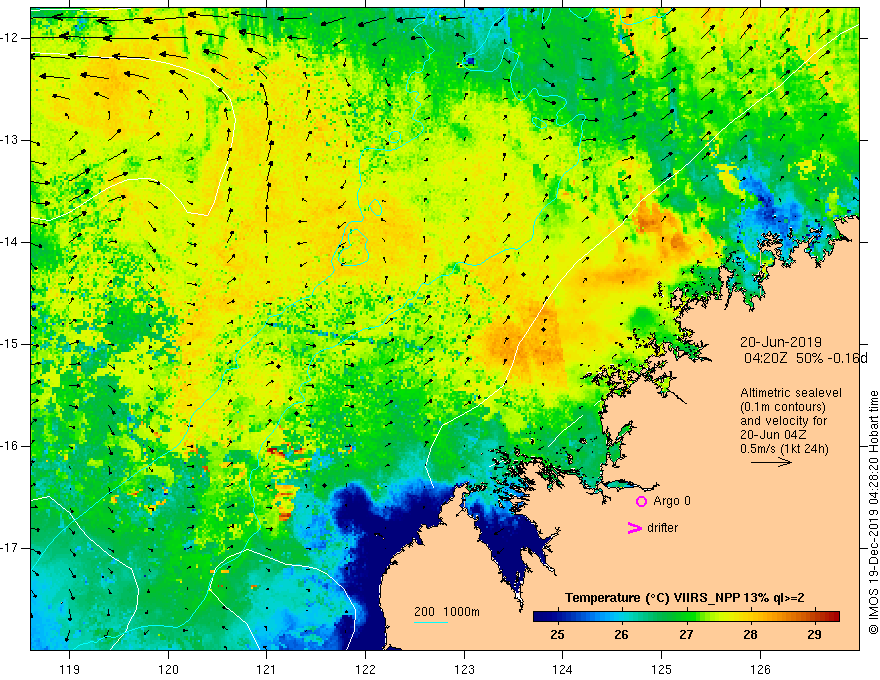Click the longitude axis label 122
The width and height of the screenshot is (880, 680).
click(x=365, y=669)
